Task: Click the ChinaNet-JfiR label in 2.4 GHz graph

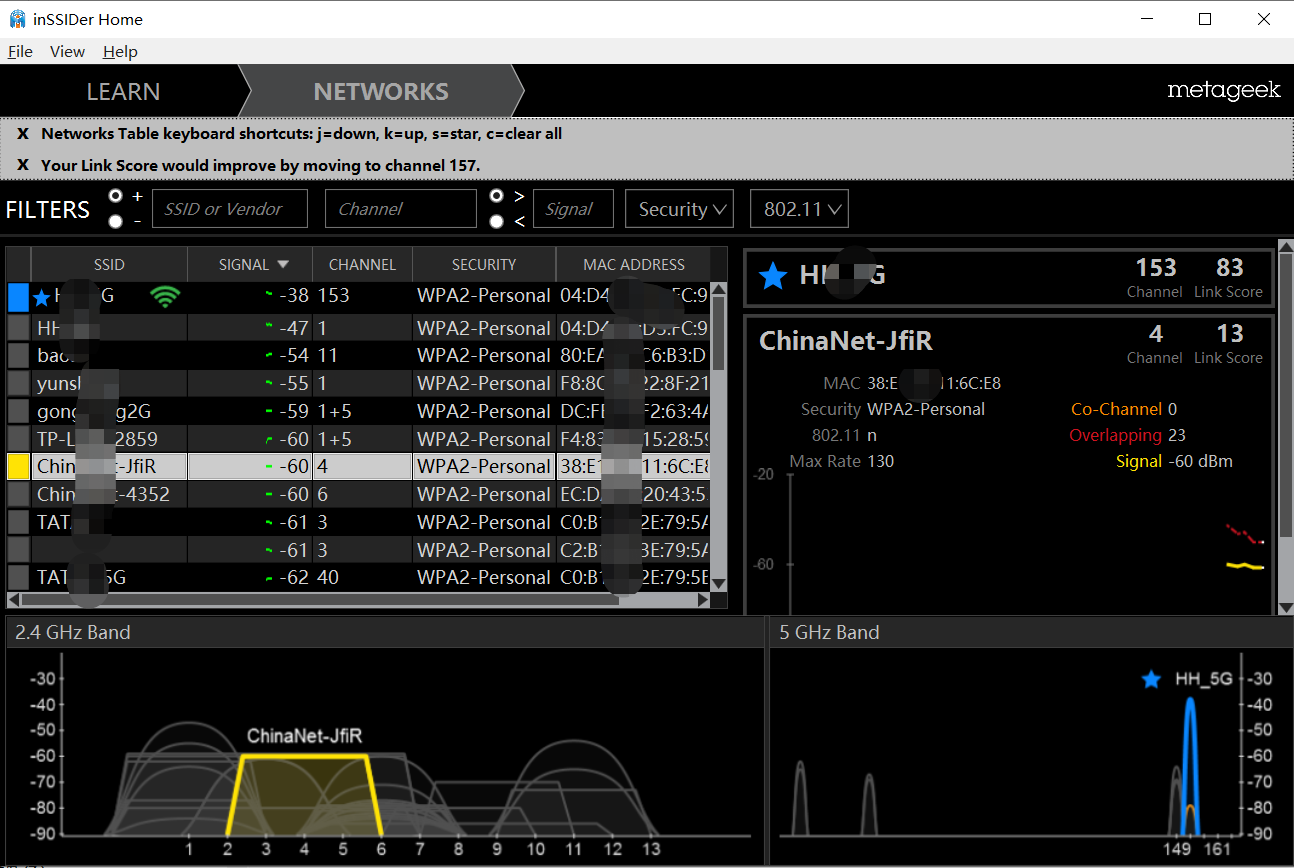Action: [304, 736]
